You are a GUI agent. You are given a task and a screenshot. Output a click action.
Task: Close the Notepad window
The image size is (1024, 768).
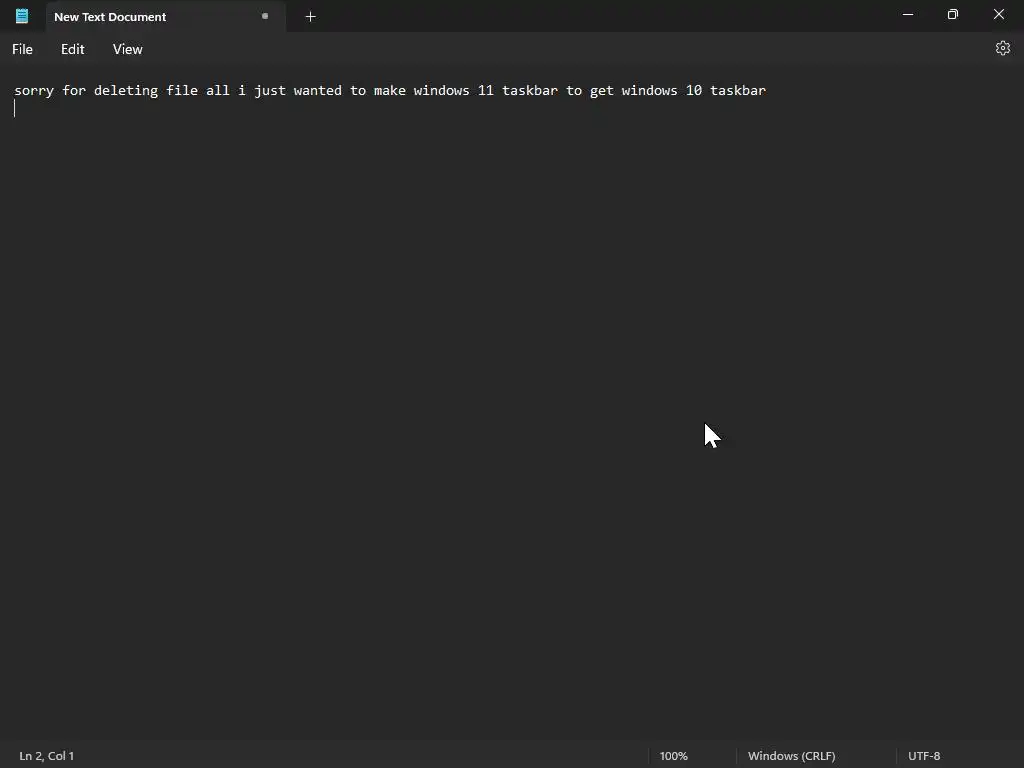click(x=999, y=14)
